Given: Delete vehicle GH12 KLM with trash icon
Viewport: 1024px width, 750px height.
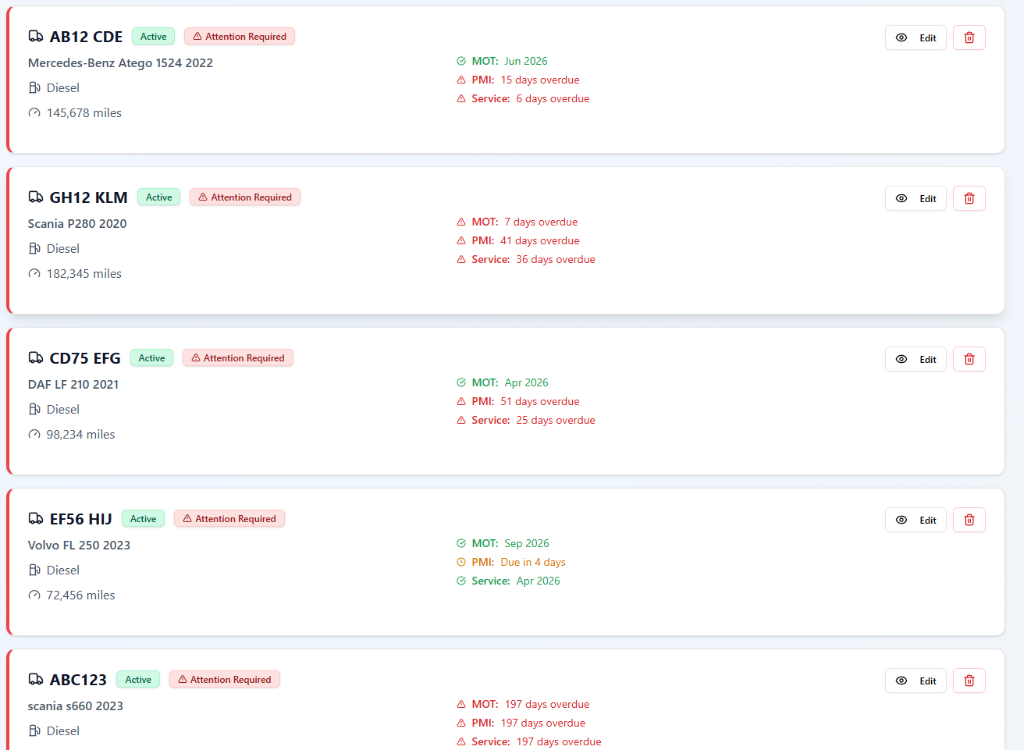Looking at the screenshot, I should click(x=969, y=198).
